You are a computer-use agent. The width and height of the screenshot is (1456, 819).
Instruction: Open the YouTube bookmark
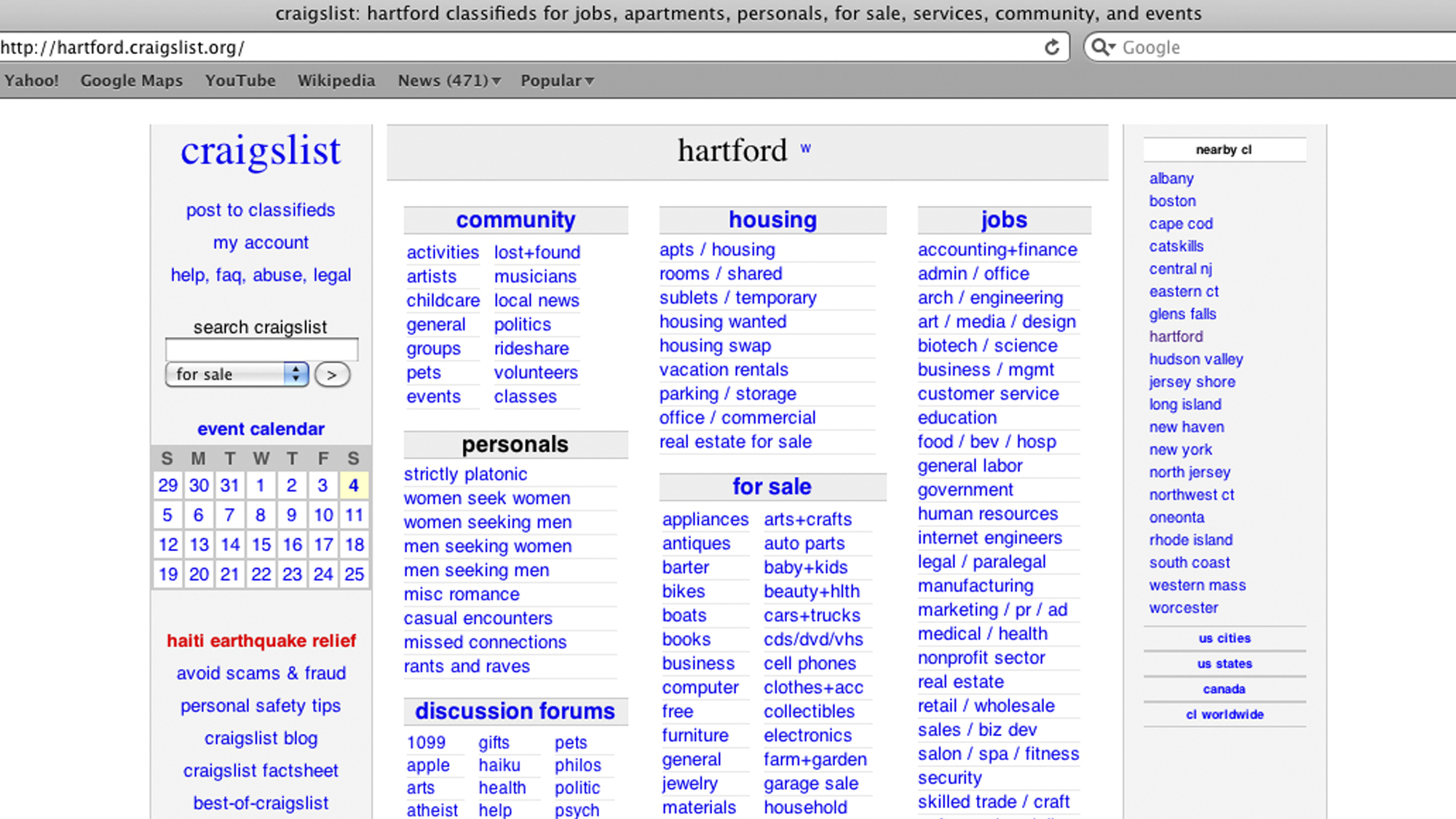(239, 80)
